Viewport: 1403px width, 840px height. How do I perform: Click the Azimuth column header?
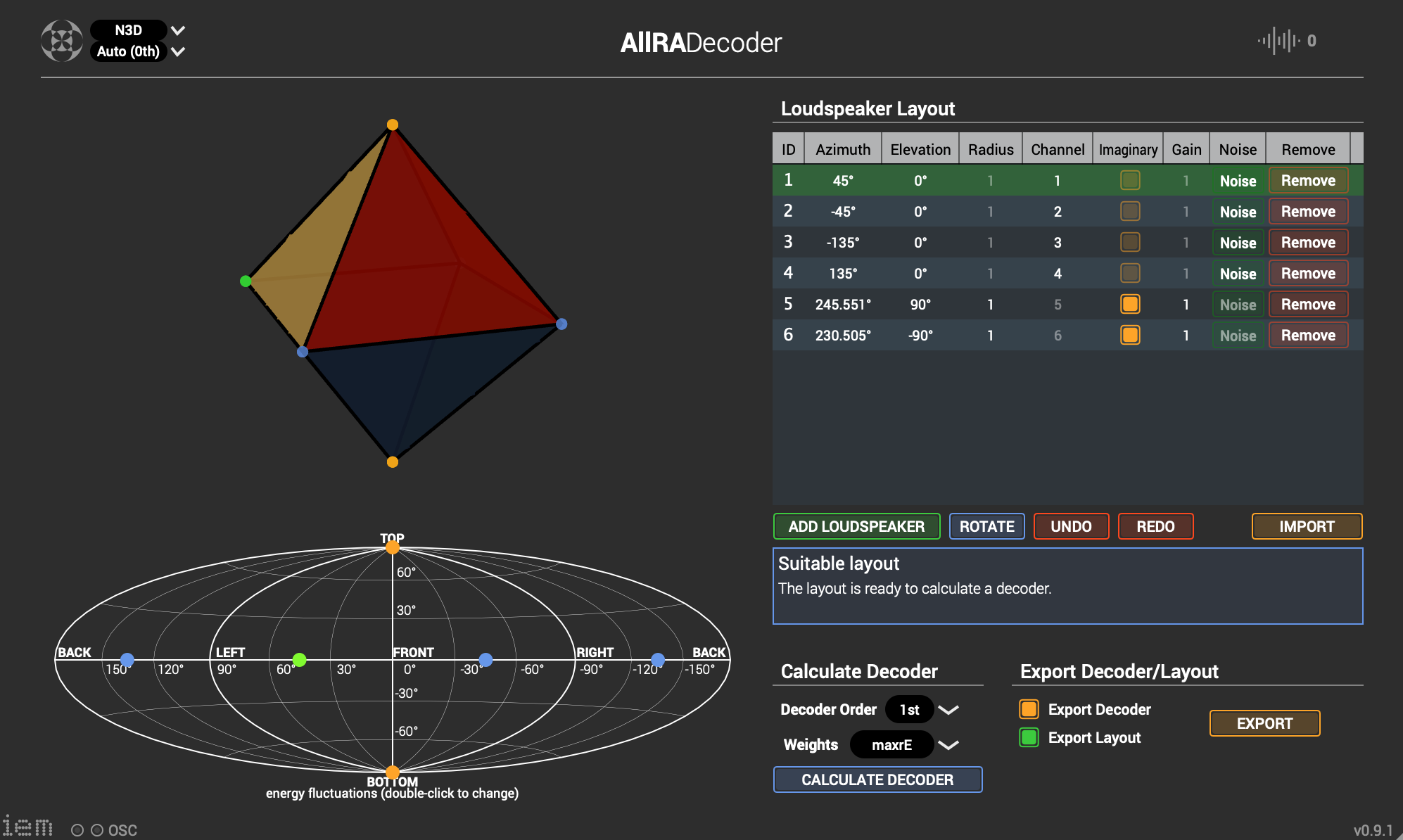click(x=842, y=149)
